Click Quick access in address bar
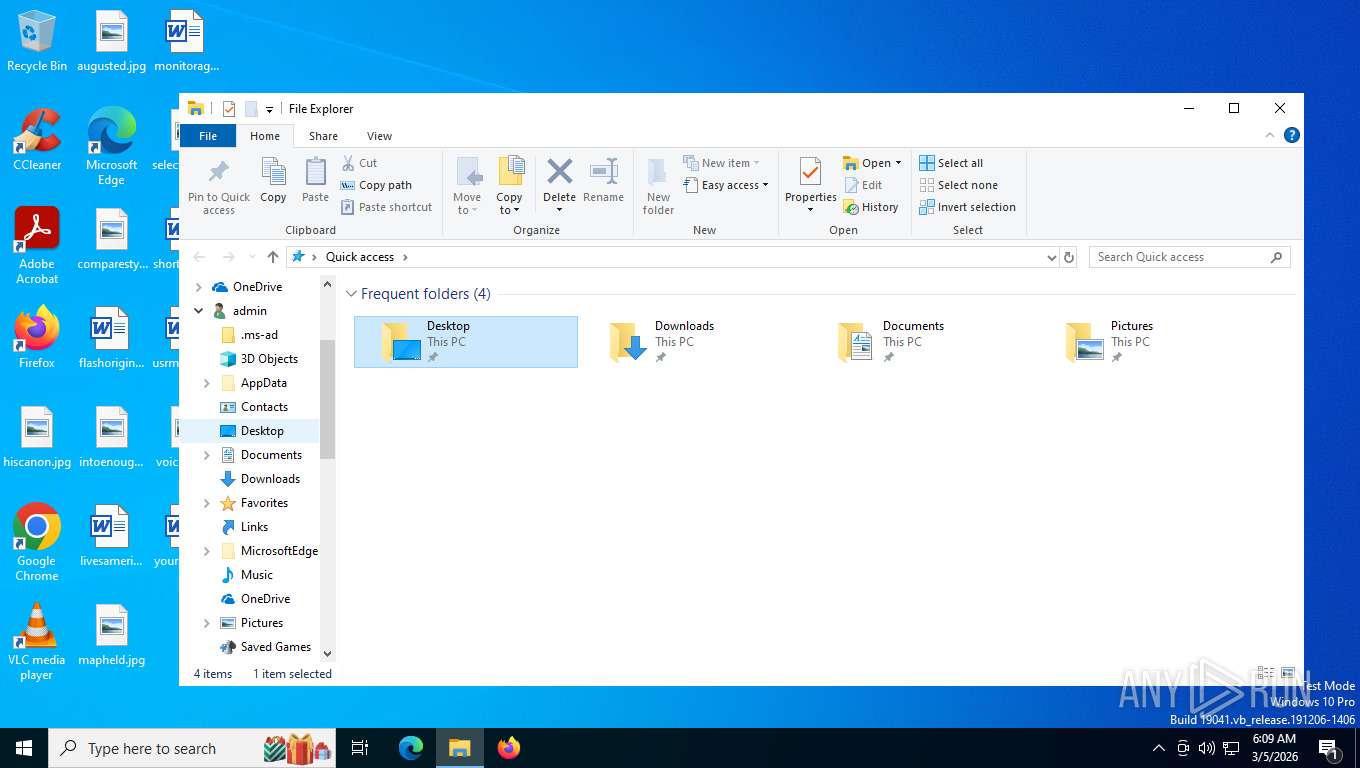The image size is (1360, 768). pyautogui.click(x=360, y=257)
